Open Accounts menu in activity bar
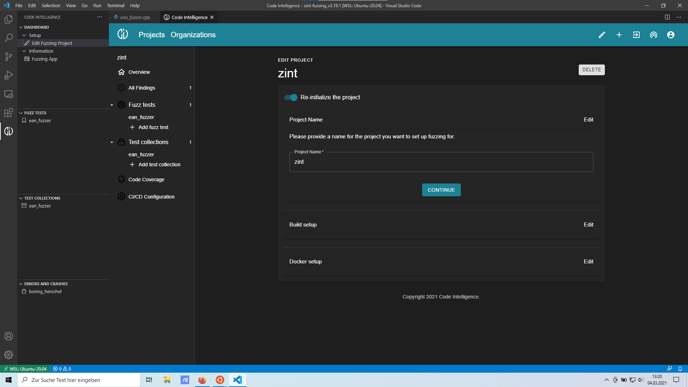This screenshot has width=688, height=387. 8,336
